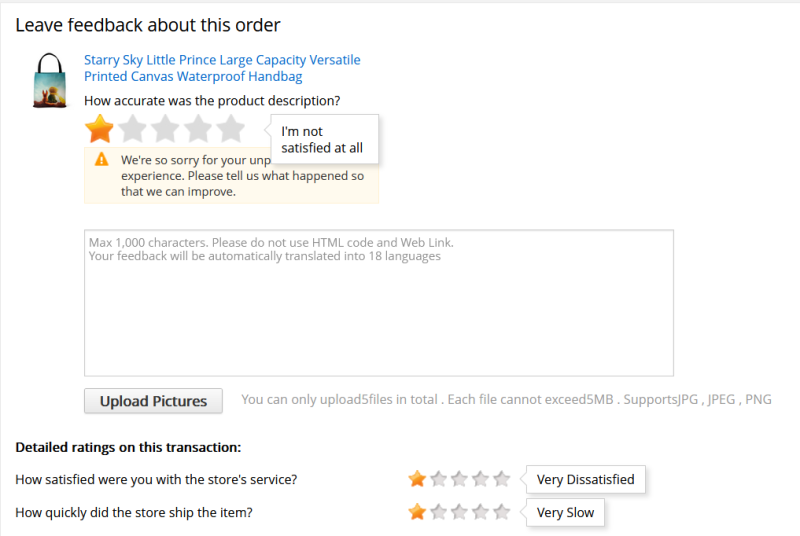Rate product description accuracy five stars
This screenshot has width=800, height=536.
tap(231, 129)
